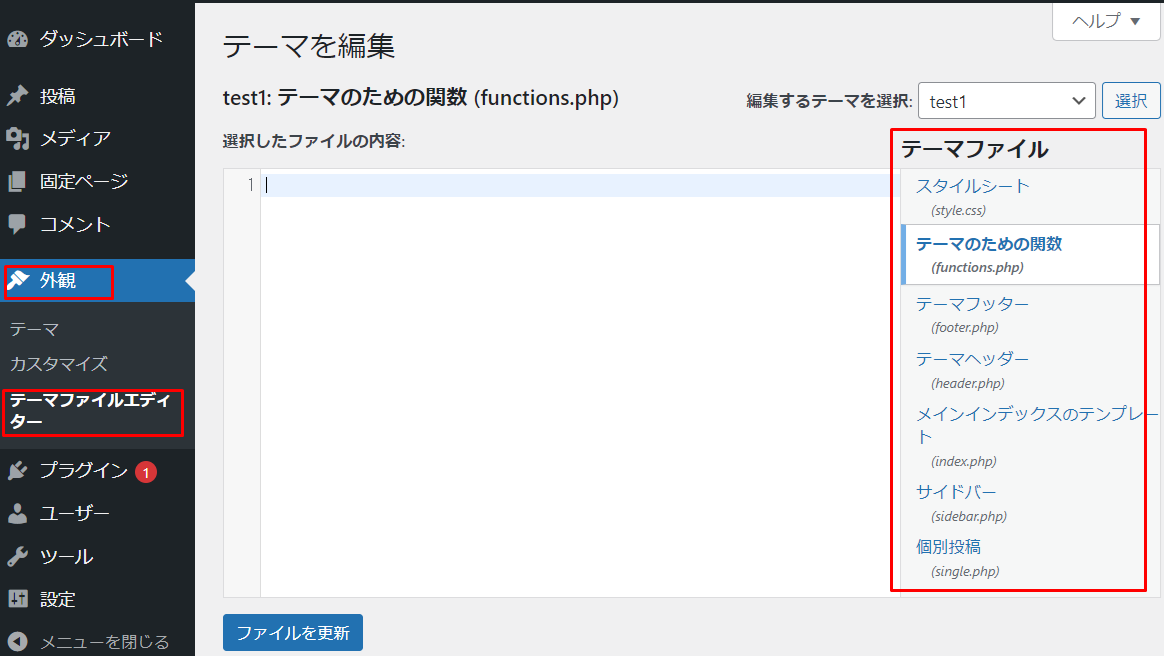This screenshot has height=656, width=1164.
Task: Click line number 1 in editor gutter
Action: tap(251, 184)
